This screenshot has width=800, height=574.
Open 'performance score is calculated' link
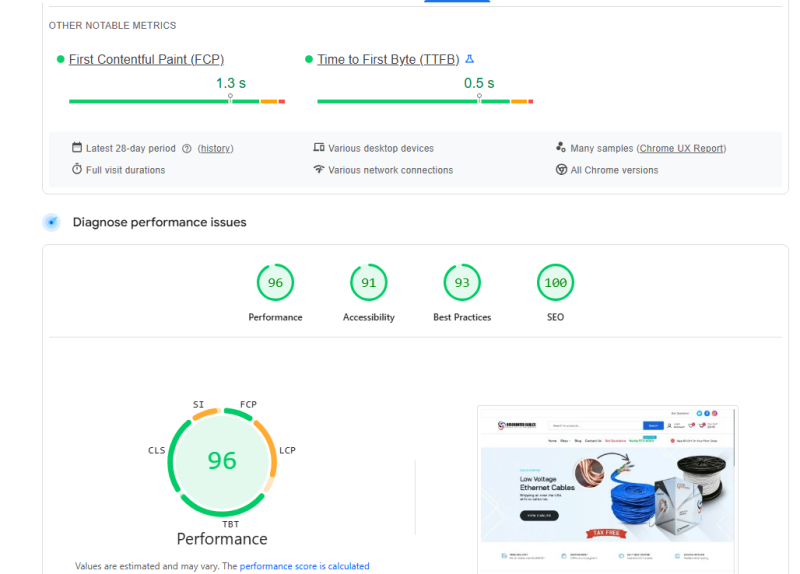[305, 566]
